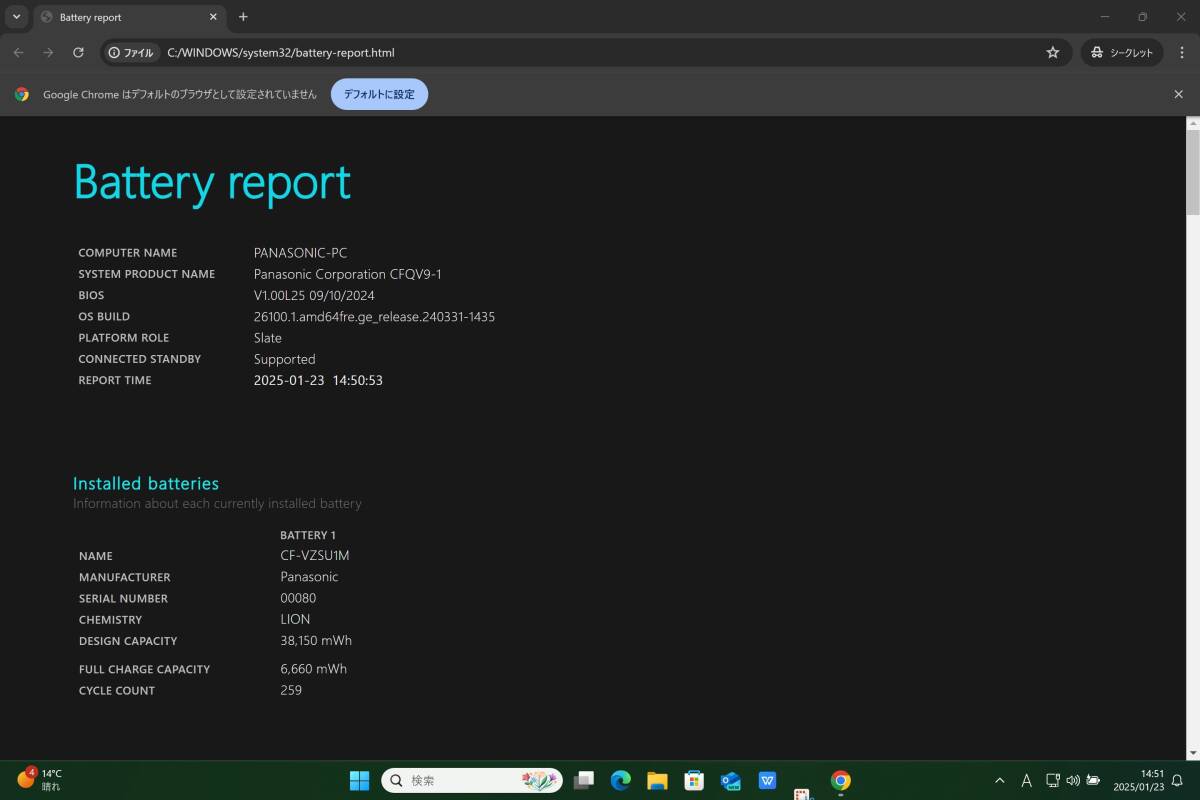Open Microsoft Store from the taskbar

pyautogui.click(x=694, y=780)
